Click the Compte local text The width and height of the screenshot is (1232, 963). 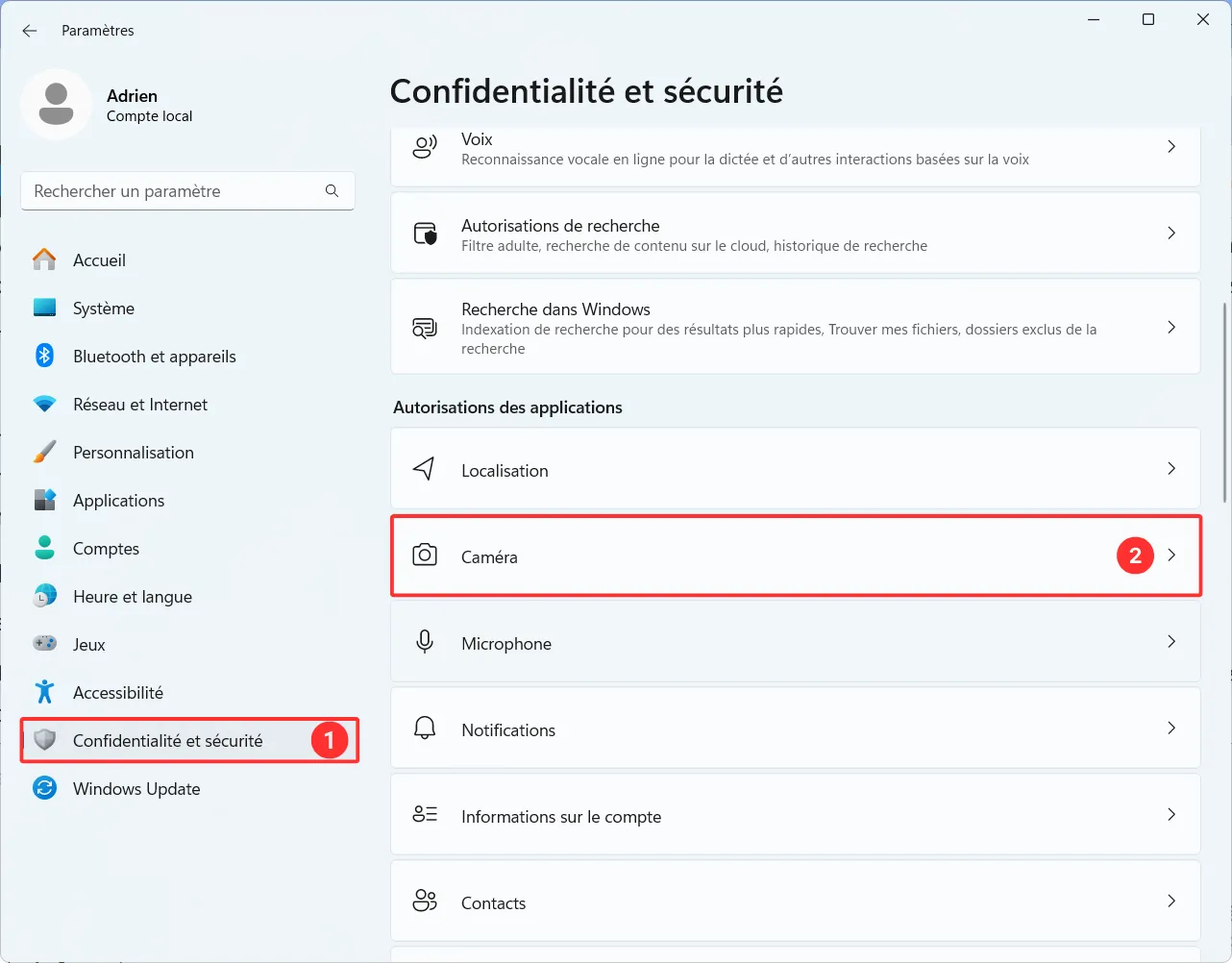(x=149, y=116)
